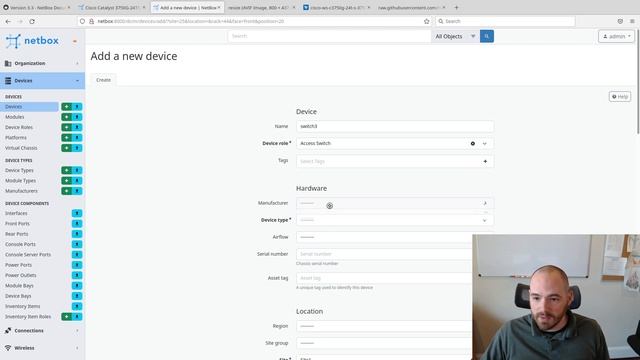Switch to the raw.githubusercontent.com browser tab

[411, 7]
